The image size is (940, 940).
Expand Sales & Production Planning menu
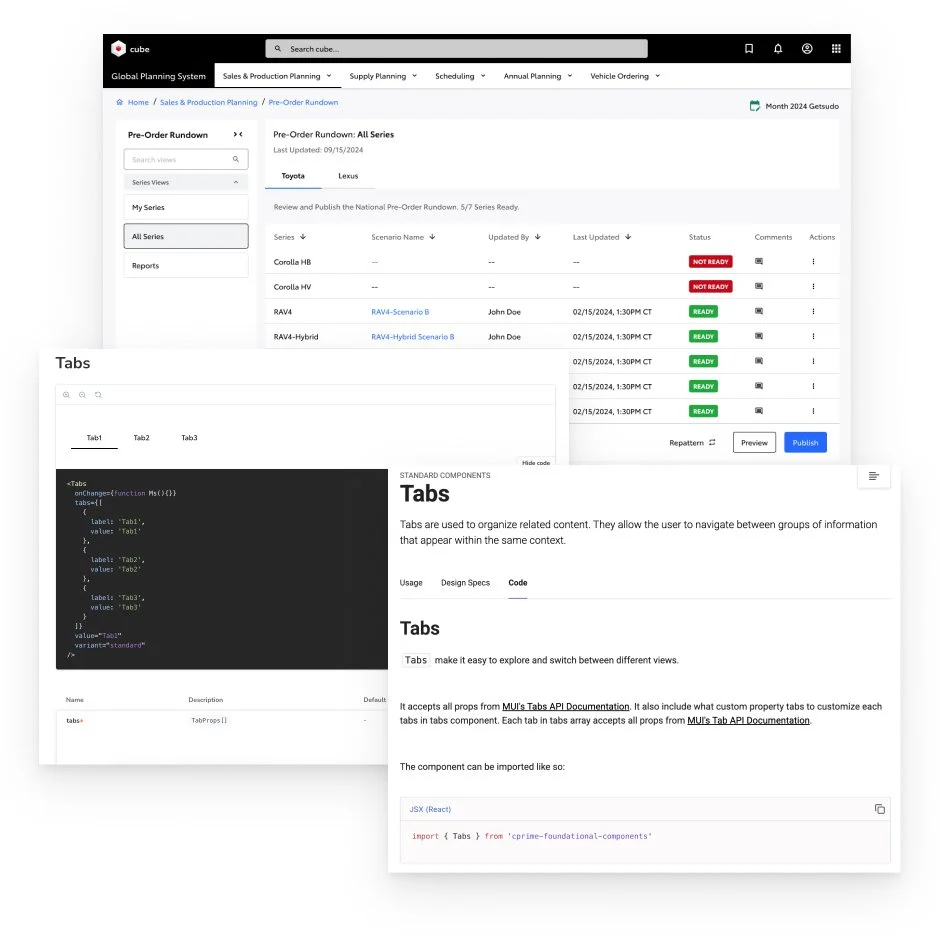coord(278,76)
